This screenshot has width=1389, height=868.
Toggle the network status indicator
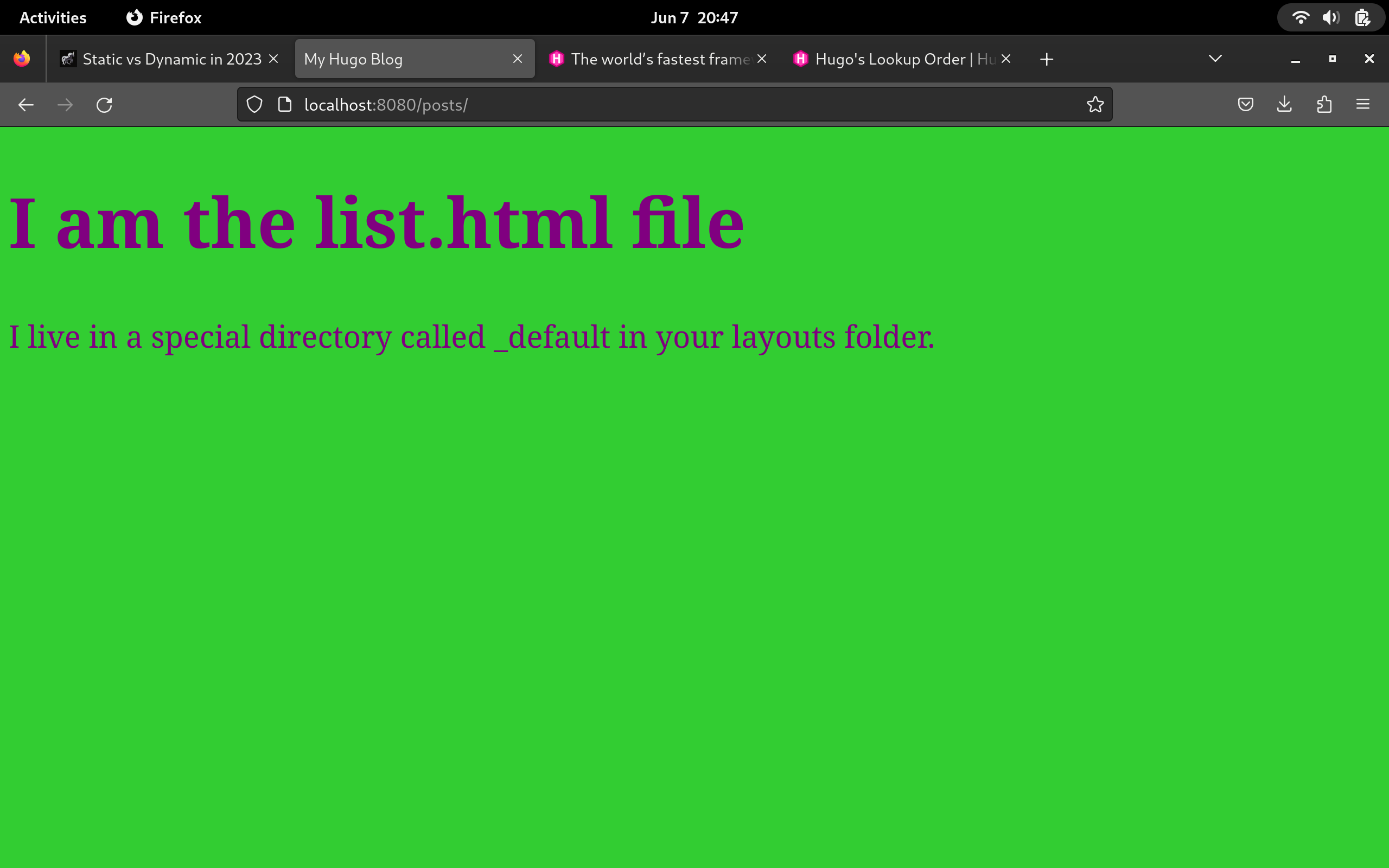pyautogui.click(x=1301, y=17)
